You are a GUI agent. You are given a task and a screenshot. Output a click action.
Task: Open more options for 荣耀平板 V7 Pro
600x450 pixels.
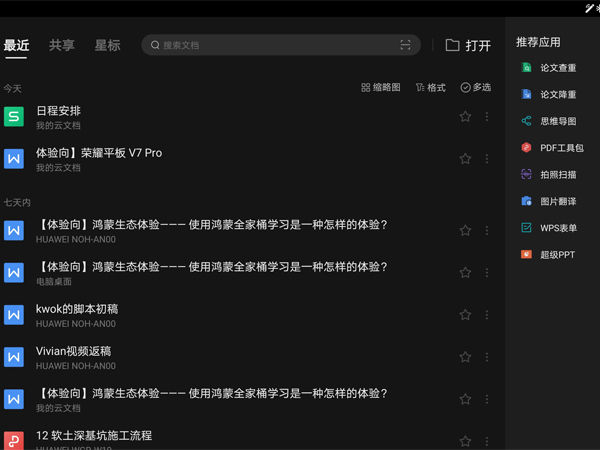[487, 158]
